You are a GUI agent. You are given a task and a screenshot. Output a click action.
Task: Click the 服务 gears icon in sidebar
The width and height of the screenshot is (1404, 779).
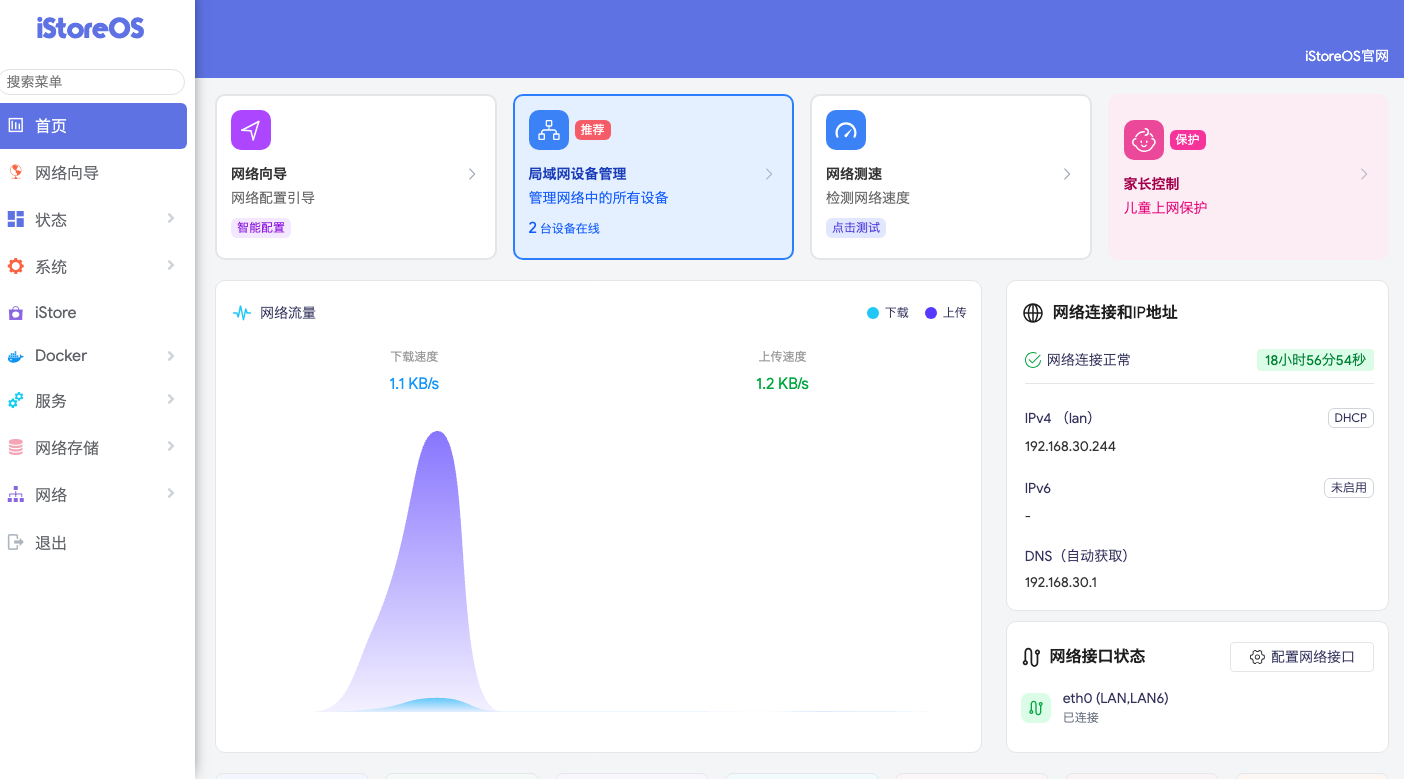[16, 400]
